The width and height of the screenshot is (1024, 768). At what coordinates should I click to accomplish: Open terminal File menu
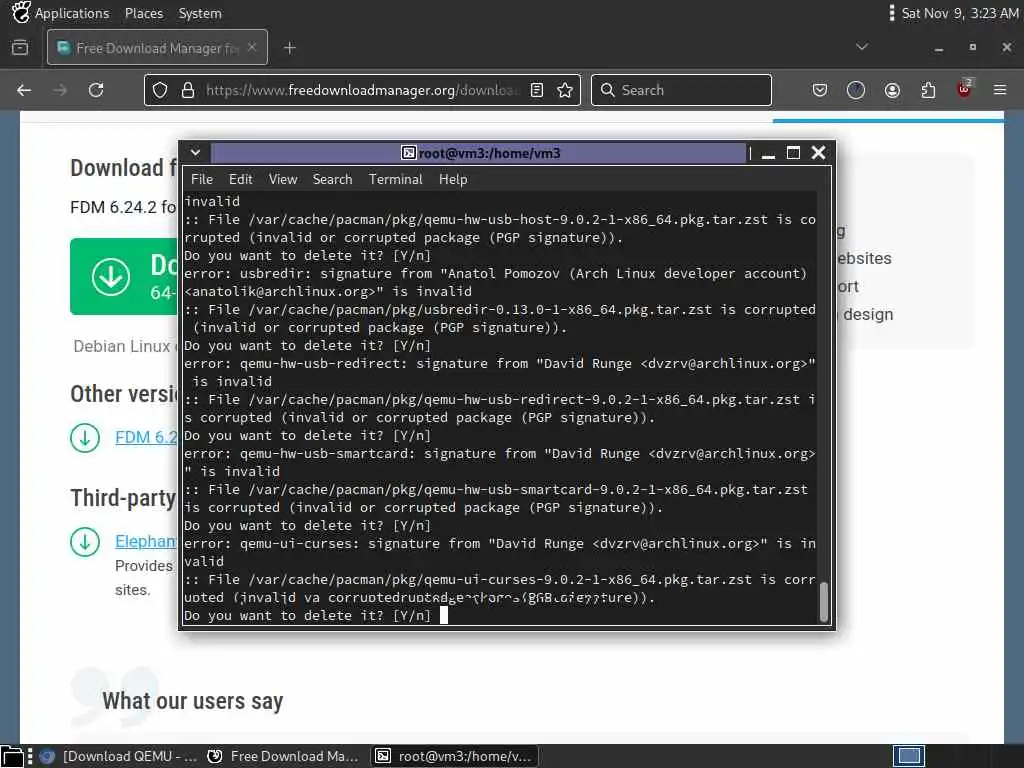[x=202, y=179]
